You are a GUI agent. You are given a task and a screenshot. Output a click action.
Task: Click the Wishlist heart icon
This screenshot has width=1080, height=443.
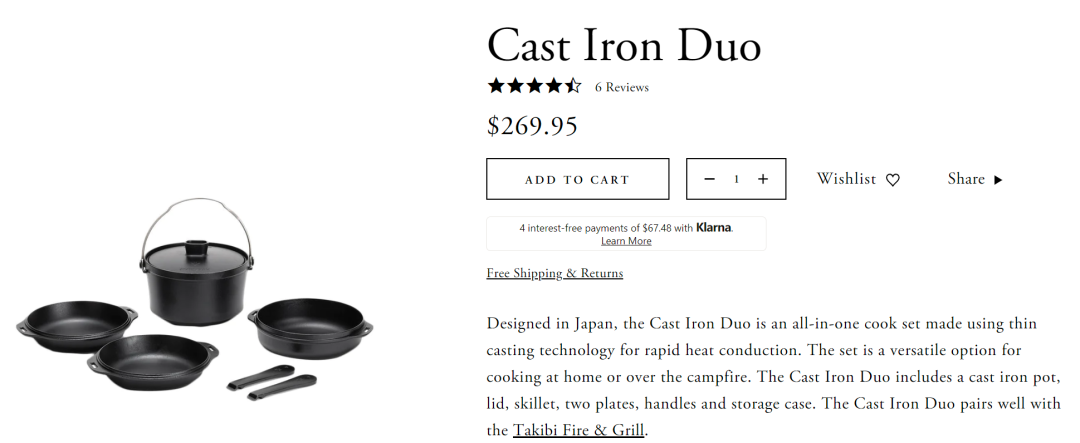(893, 180)
